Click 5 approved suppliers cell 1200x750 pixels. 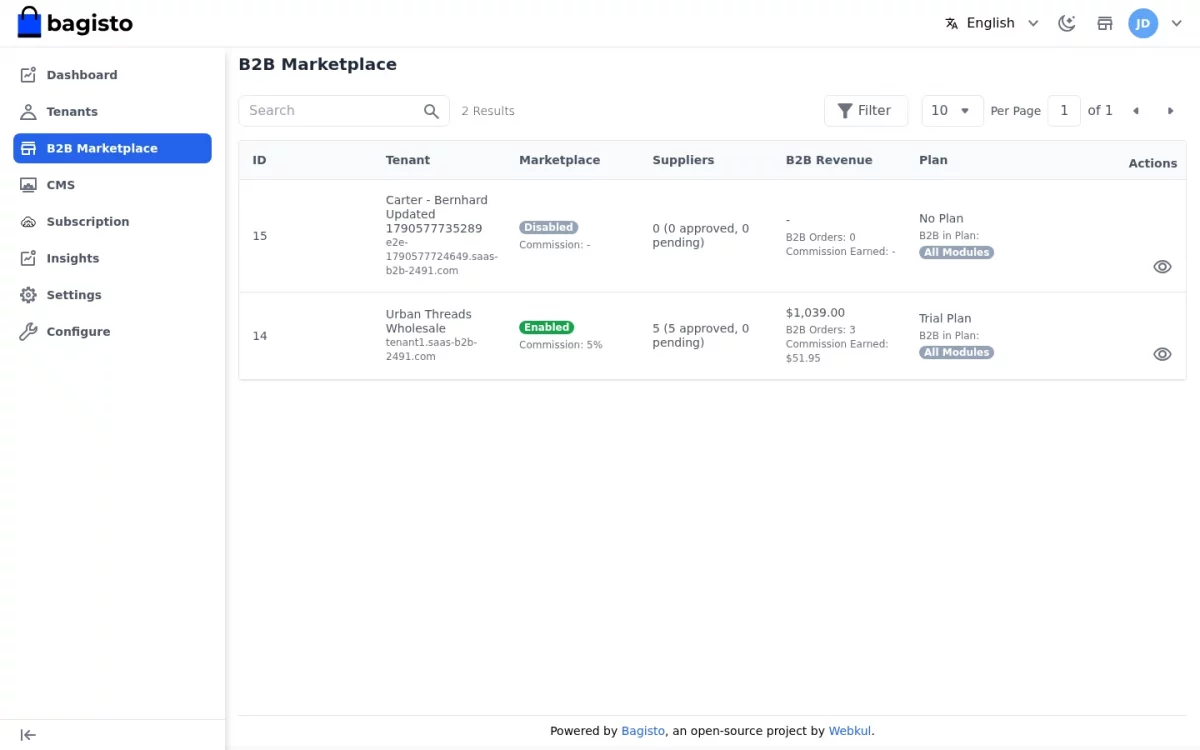(701, 335)
